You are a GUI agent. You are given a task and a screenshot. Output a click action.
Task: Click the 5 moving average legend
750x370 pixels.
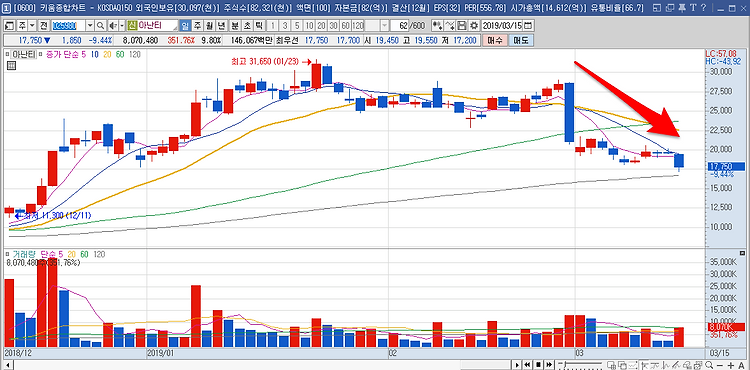pos(83,54)
